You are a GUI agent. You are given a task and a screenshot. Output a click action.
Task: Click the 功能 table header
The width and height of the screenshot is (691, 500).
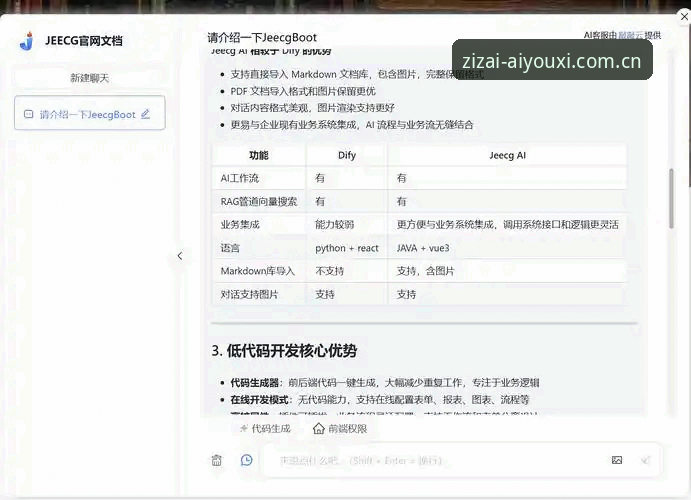point(259,155)
